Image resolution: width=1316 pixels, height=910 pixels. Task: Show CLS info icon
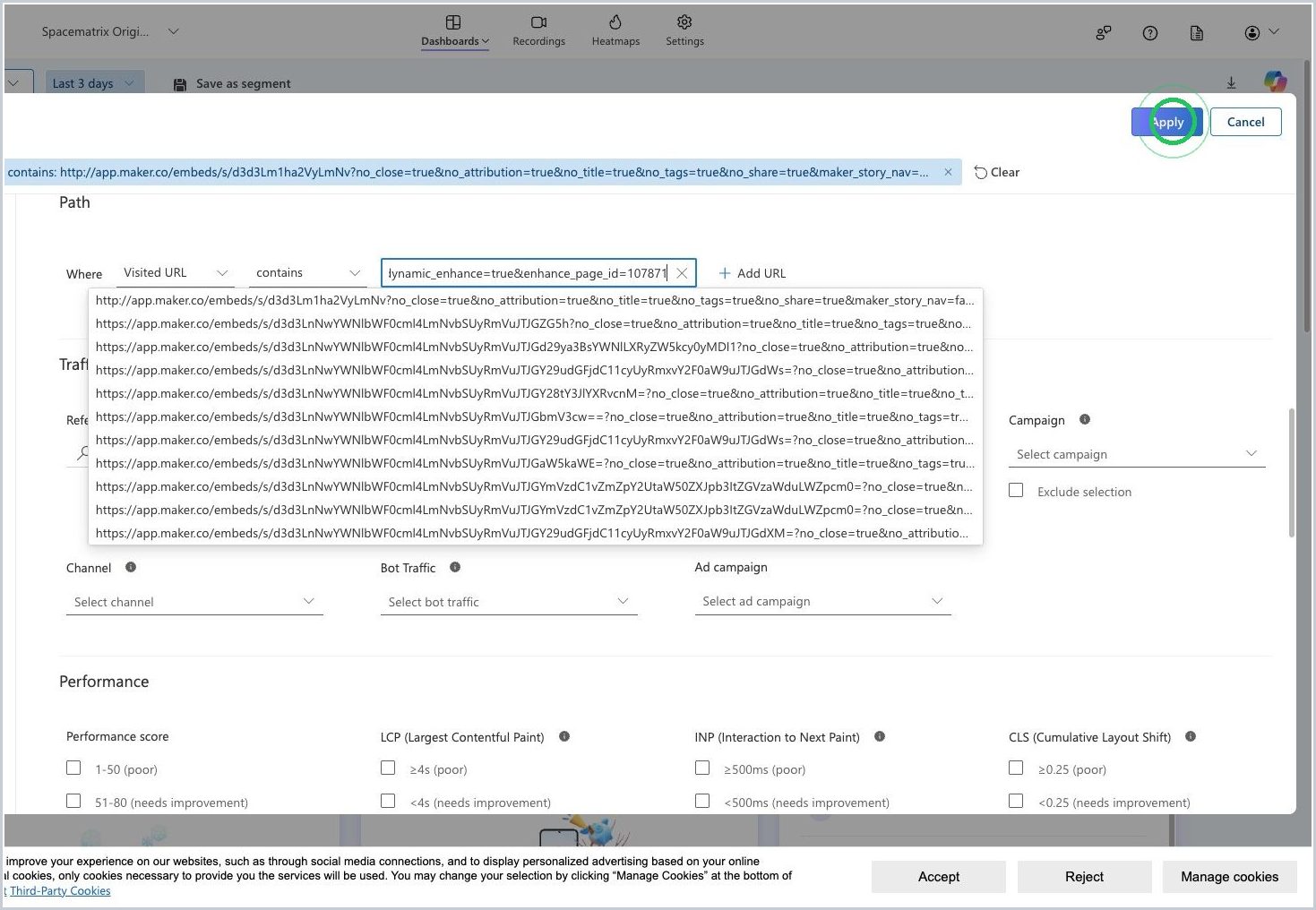1191,736
